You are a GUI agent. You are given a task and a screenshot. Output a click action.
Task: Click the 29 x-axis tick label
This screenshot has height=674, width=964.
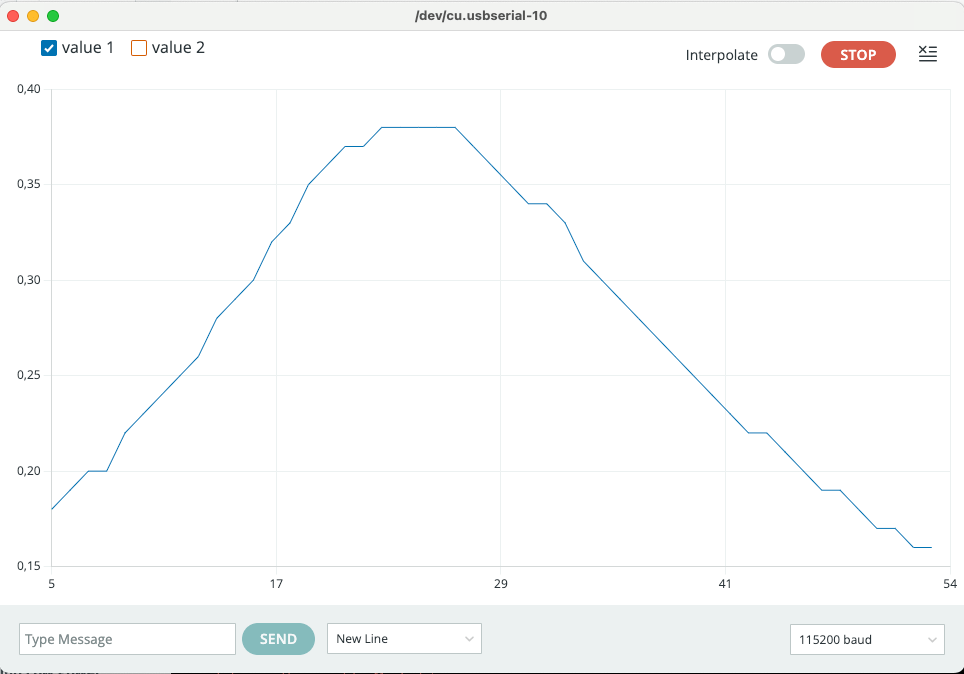coord(501,584)
